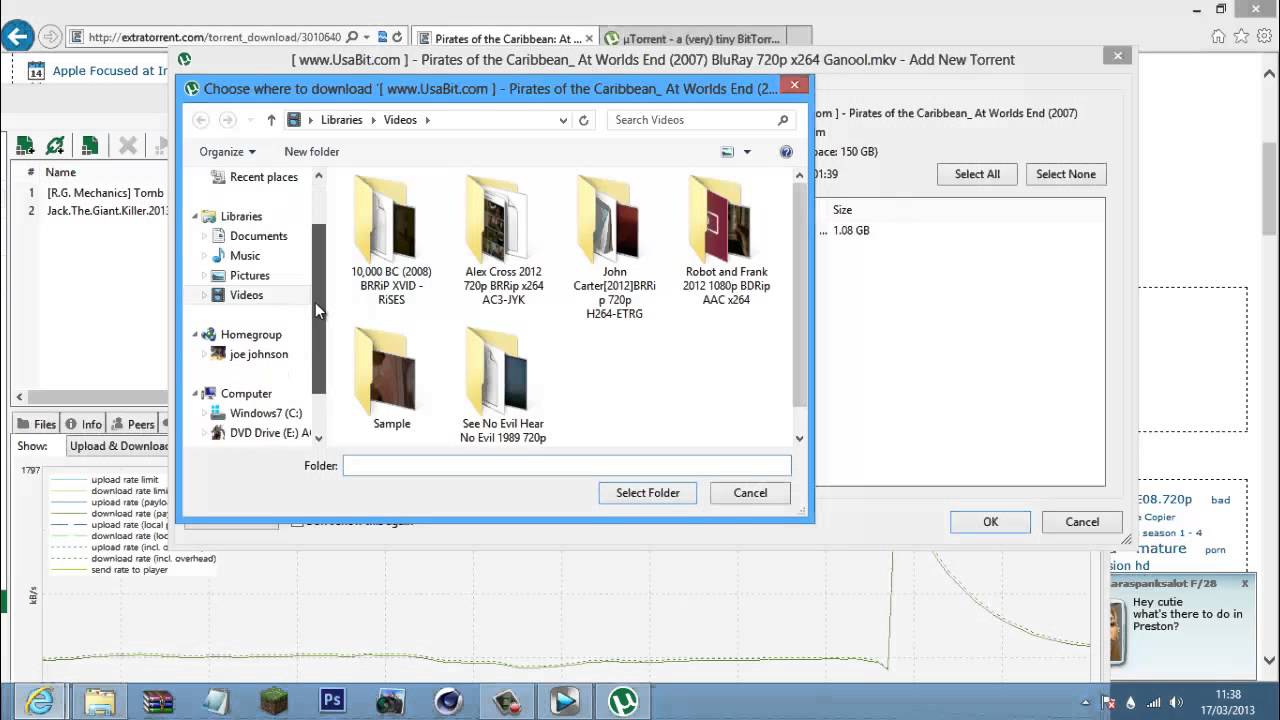Image resolution: width=1280 pixels, height=720 pixels.
Task: Open File Explorer from the taskbar
Action: 99,701
